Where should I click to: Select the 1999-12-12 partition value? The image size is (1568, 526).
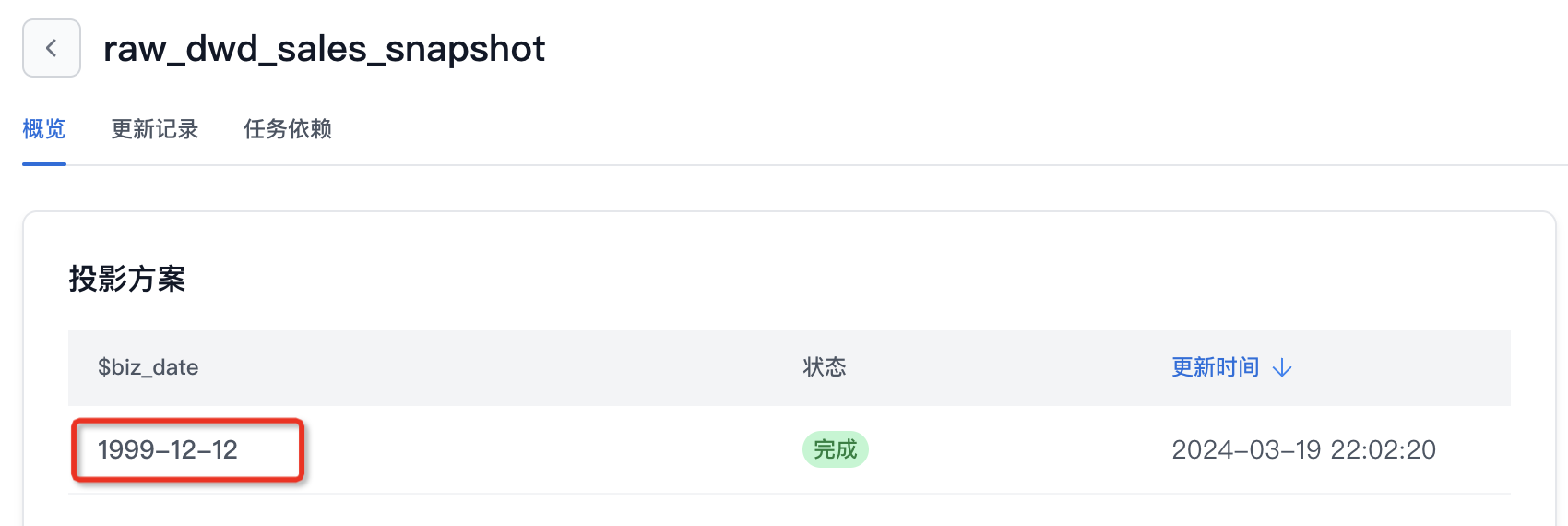[168, 449]
